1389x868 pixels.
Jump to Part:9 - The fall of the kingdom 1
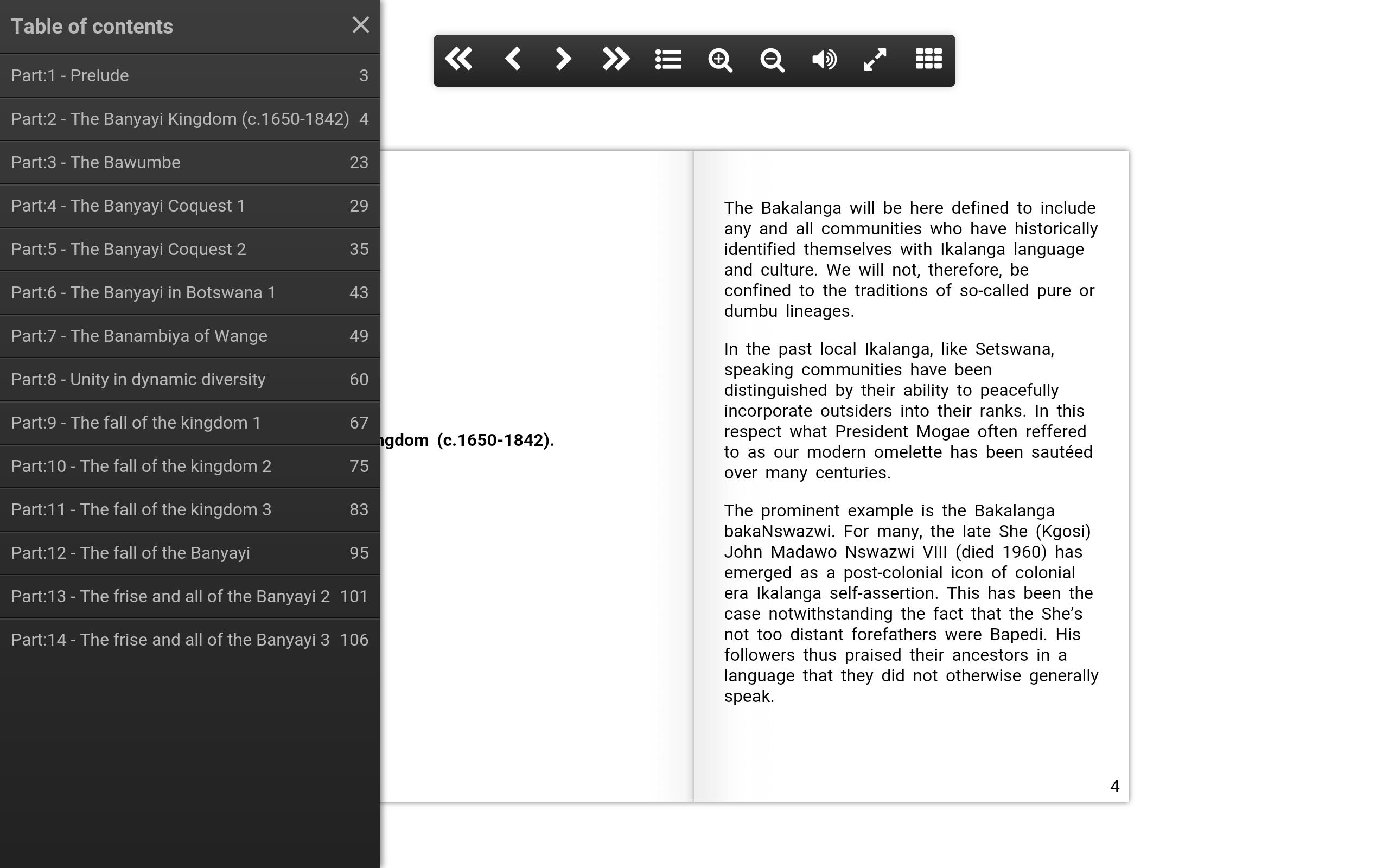(x=189, y=423)
